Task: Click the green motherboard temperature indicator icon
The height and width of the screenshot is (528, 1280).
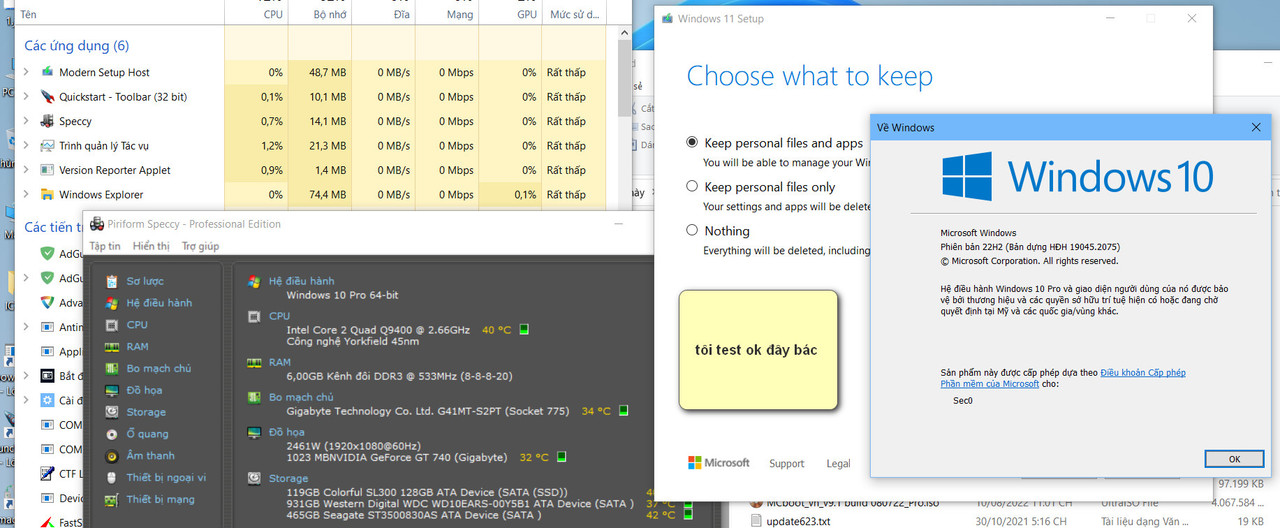Action: pyautogui.click(x=623, y=410)
